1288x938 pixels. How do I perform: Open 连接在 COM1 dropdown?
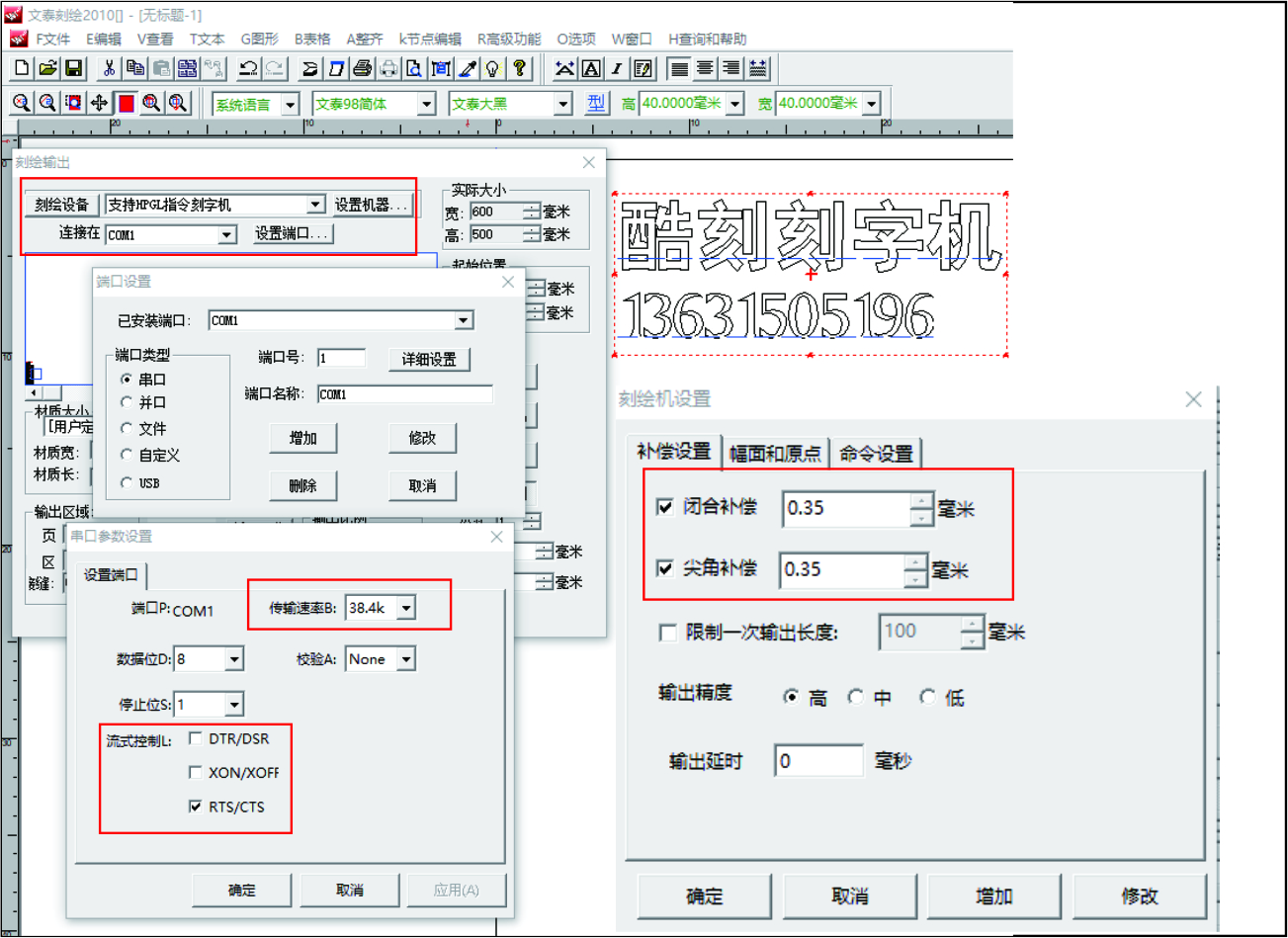tap(227, 234)
